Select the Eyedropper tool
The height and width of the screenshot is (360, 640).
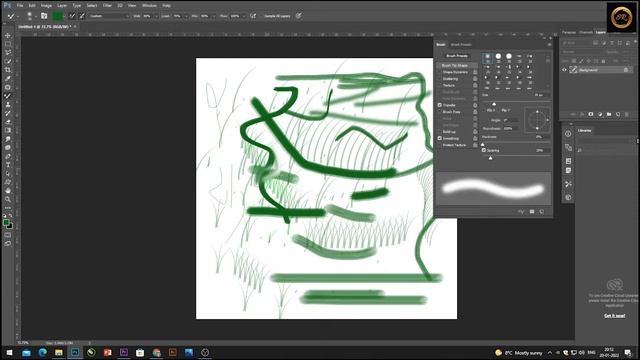point(8,78)
